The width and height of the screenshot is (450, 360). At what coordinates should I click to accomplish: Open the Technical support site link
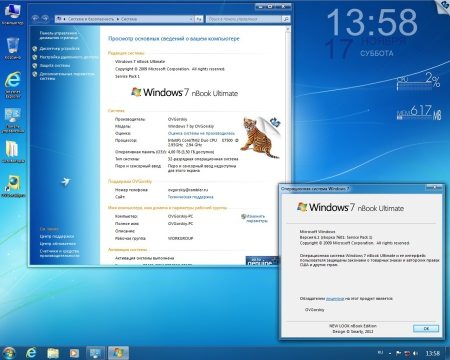190,197
